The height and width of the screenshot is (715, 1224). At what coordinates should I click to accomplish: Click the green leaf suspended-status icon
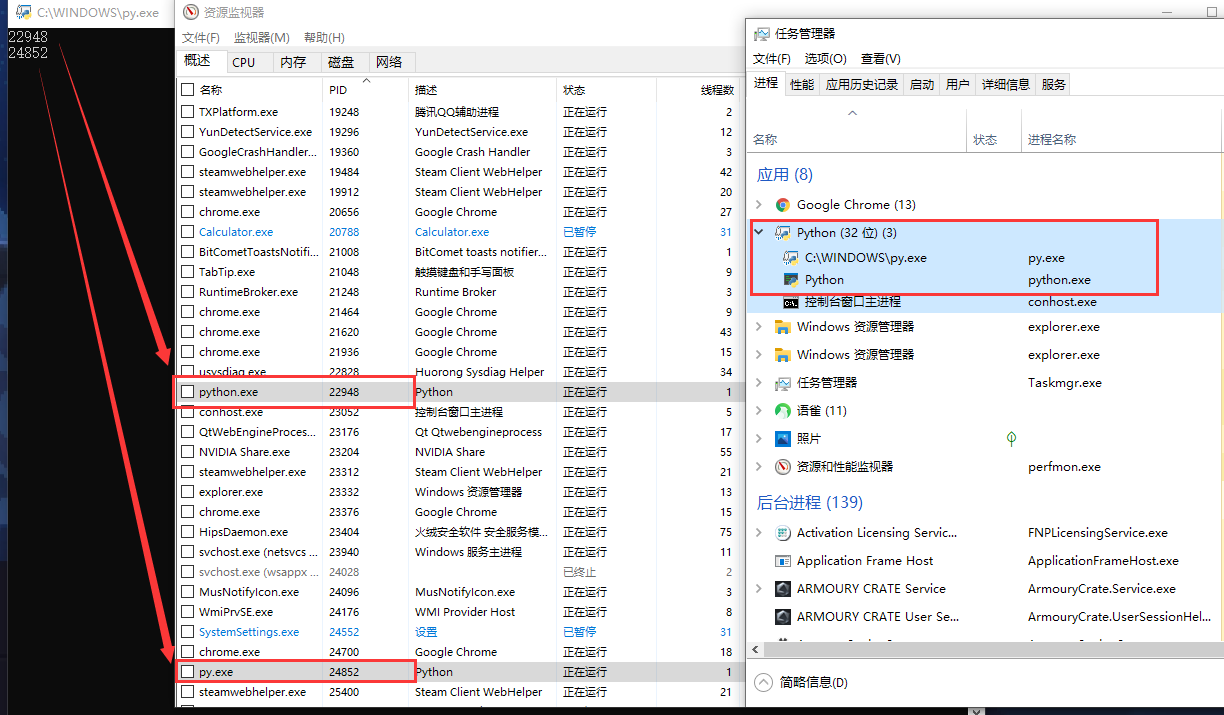[x=1011, y=439]
